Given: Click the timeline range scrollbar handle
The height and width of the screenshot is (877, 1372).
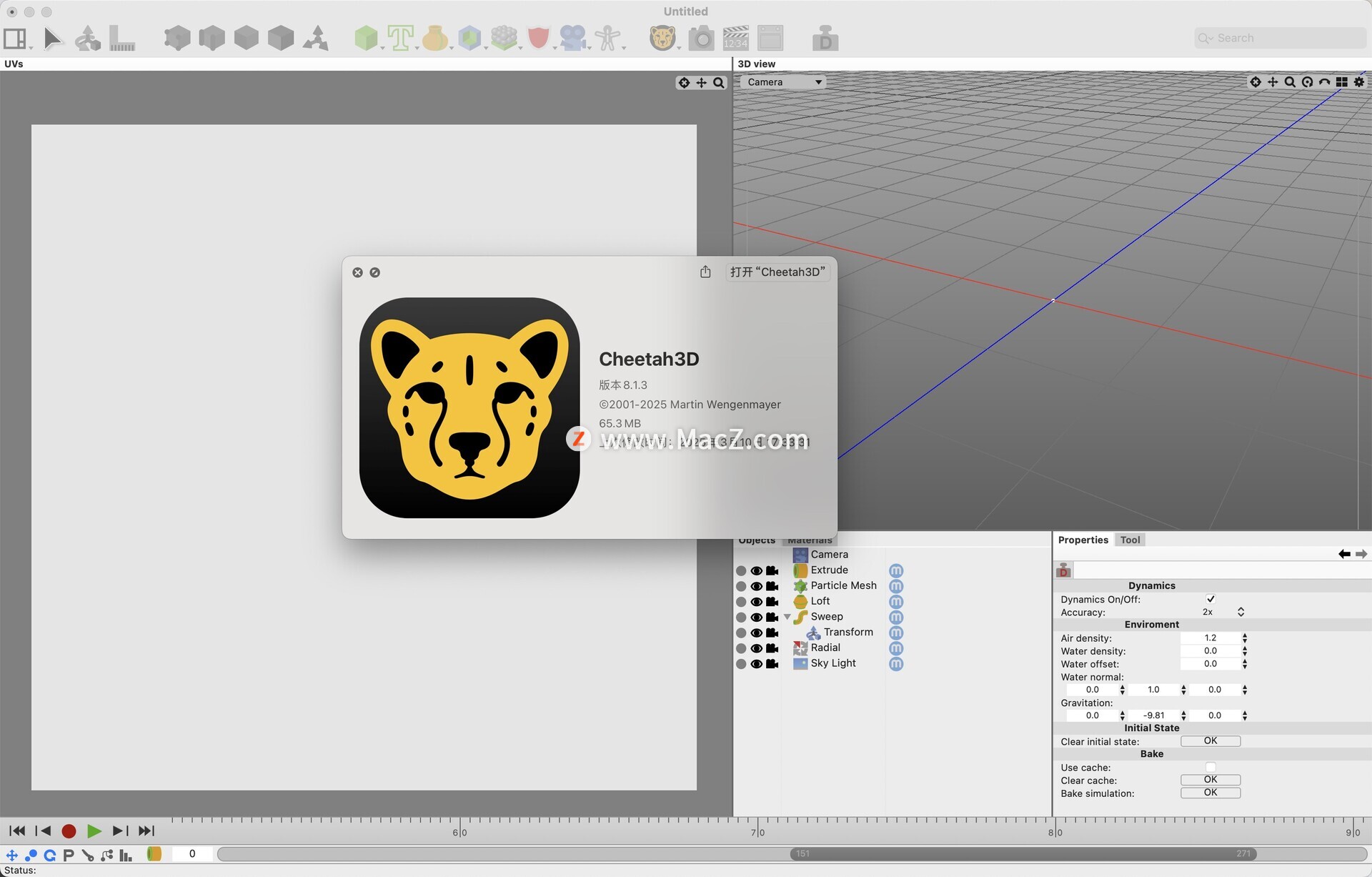Looking at the screenshot, I should [1023, 853].
